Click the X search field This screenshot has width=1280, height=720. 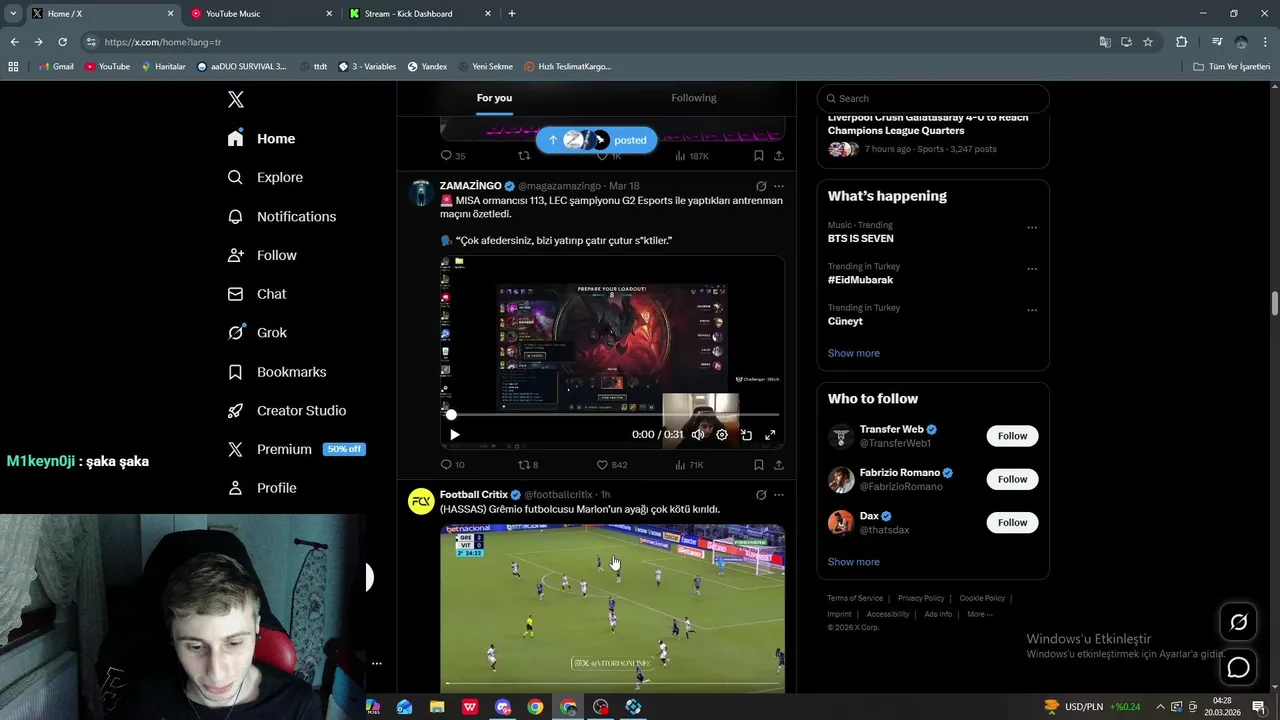pyautogui.click(x=933, y=98)
